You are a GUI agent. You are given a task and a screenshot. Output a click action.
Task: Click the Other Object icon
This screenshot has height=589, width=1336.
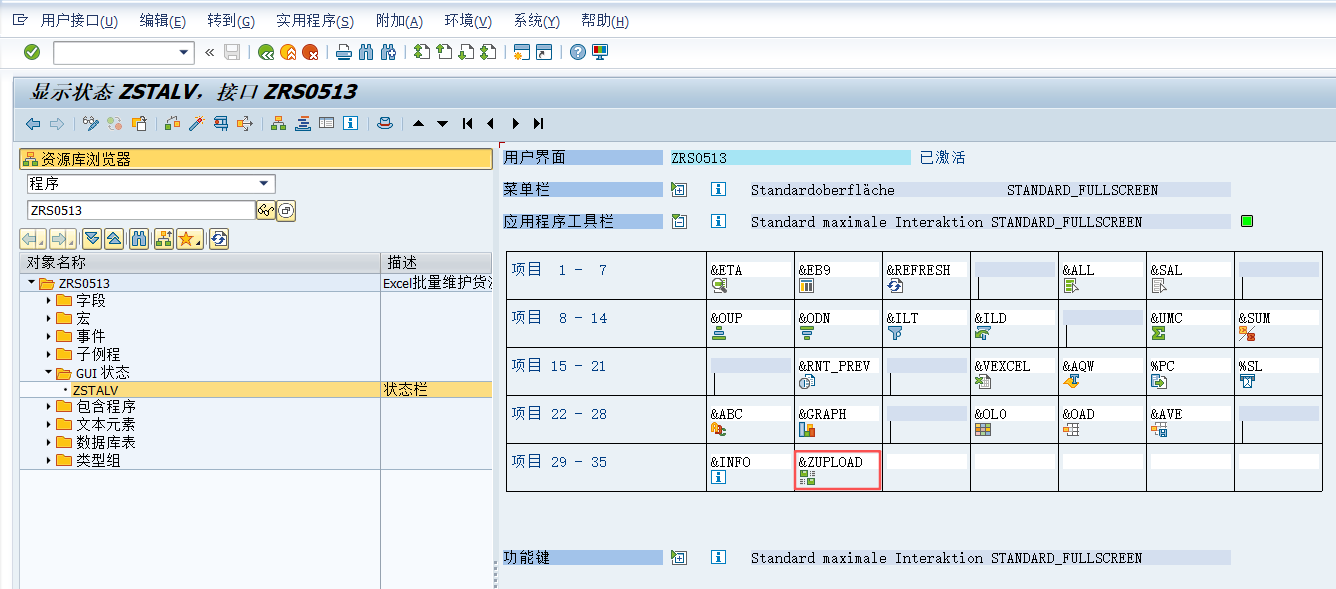coord(139,124)
